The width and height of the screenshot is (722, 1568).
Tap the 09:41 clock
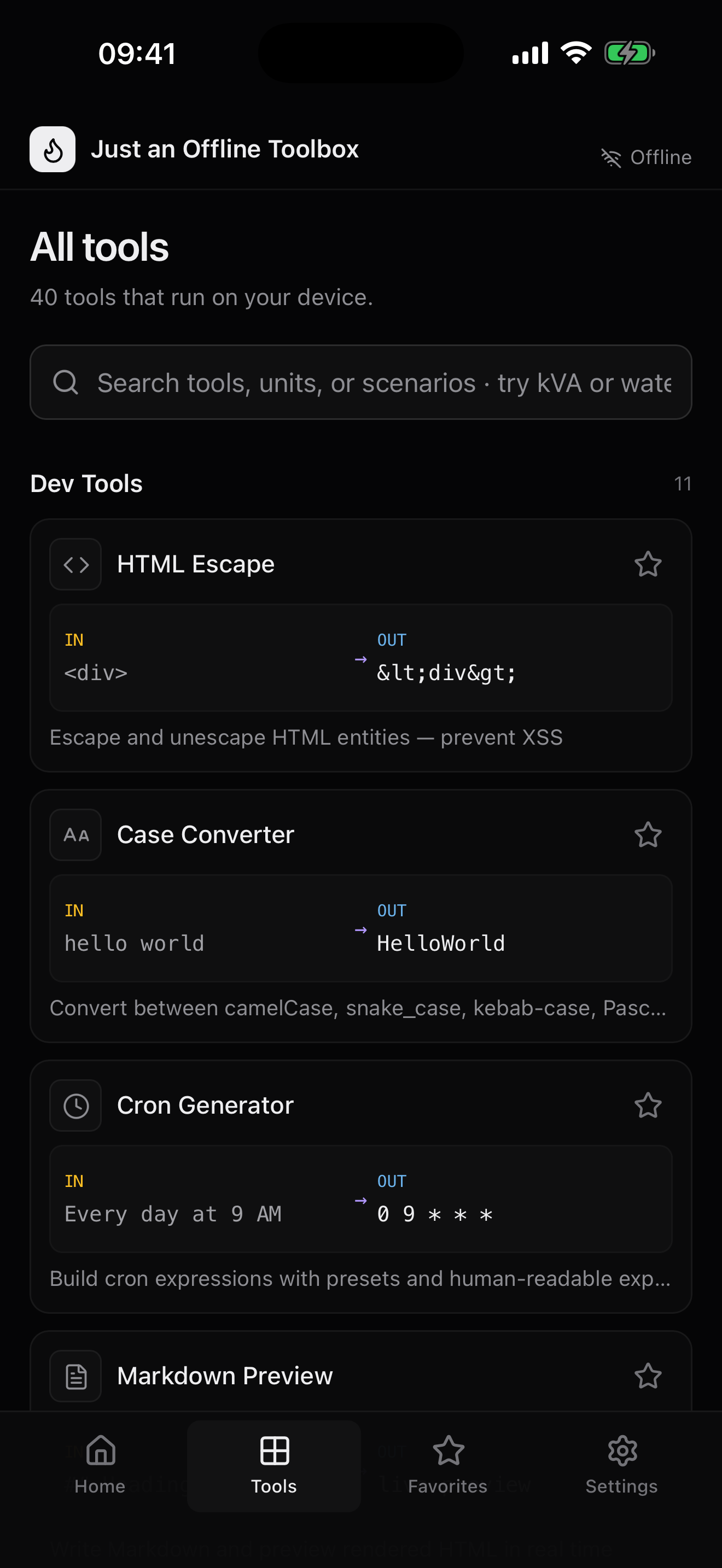click(x=138, y=54)
